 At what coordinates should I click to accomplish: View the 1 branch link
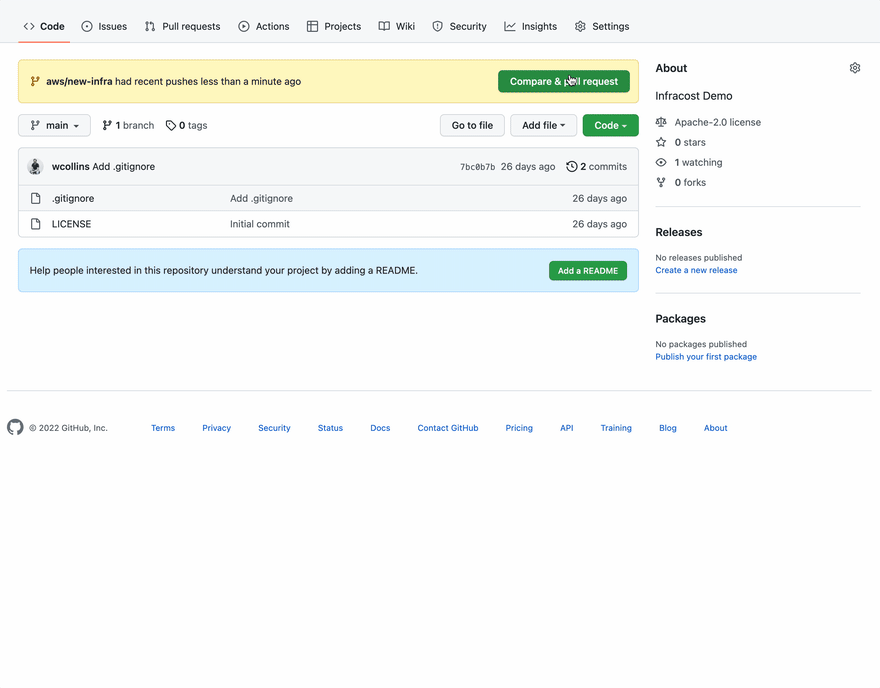pos(128,125)
